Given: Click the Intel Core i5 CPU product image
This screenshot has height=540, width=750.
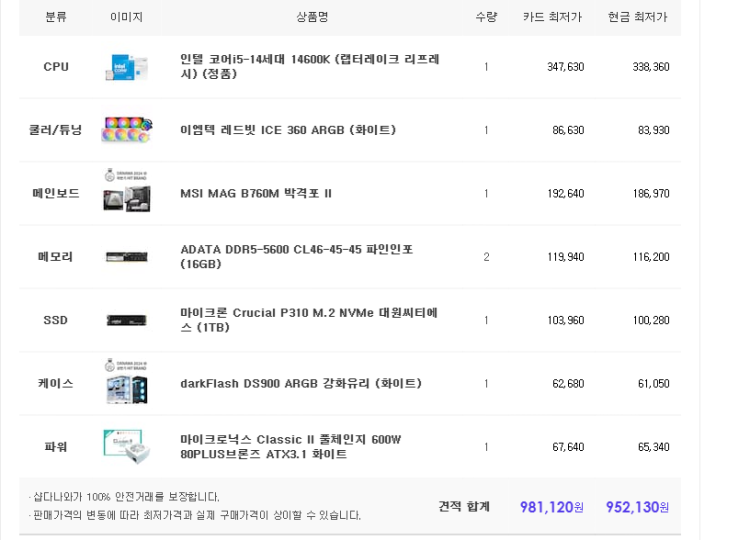Looking at the screenshot, I should [x=126, y=67].
